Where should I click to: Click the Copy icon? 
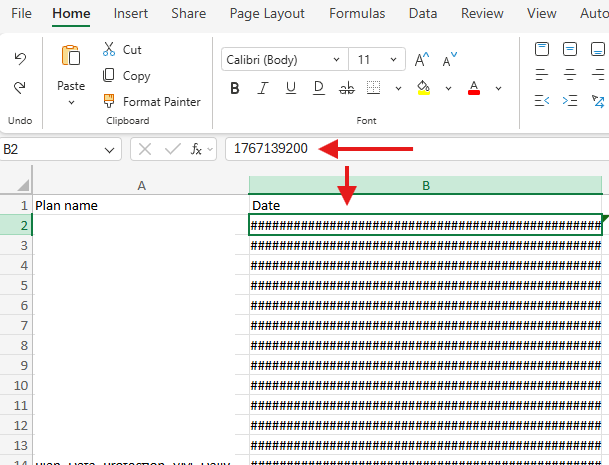click(110, 75)
